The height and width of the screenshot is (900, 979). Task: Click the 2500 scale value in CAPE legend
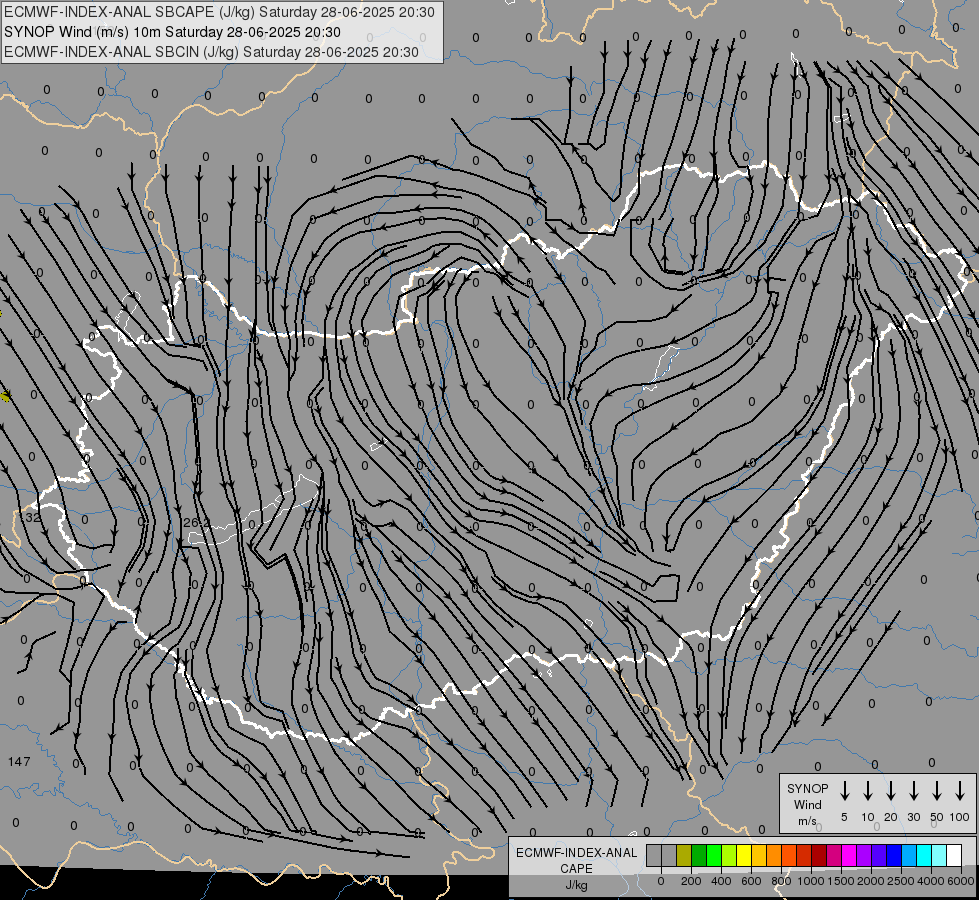[900, 881]
